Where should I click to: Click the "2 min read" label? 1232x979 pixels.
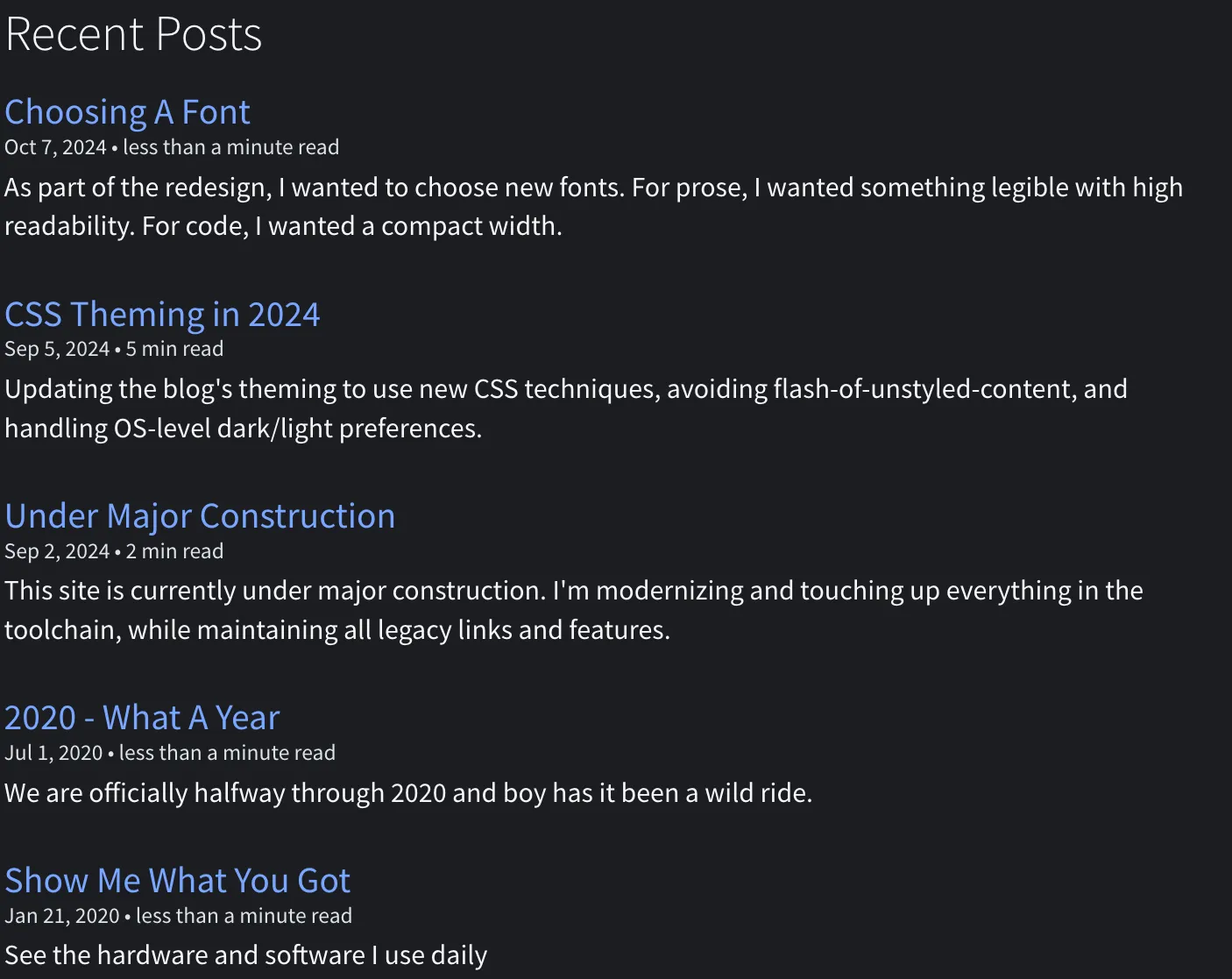pos(174,551)
